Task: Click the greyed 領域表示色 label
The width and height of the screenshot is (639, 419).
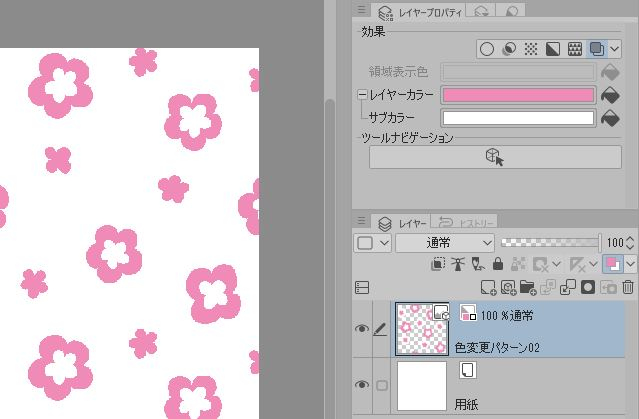Action: tap(398, 72)
